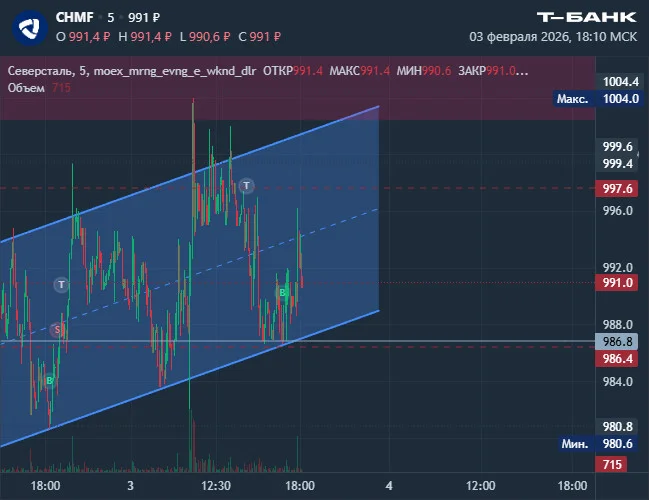Click the red 997.6 price level tag

click(x=616, y=189)
